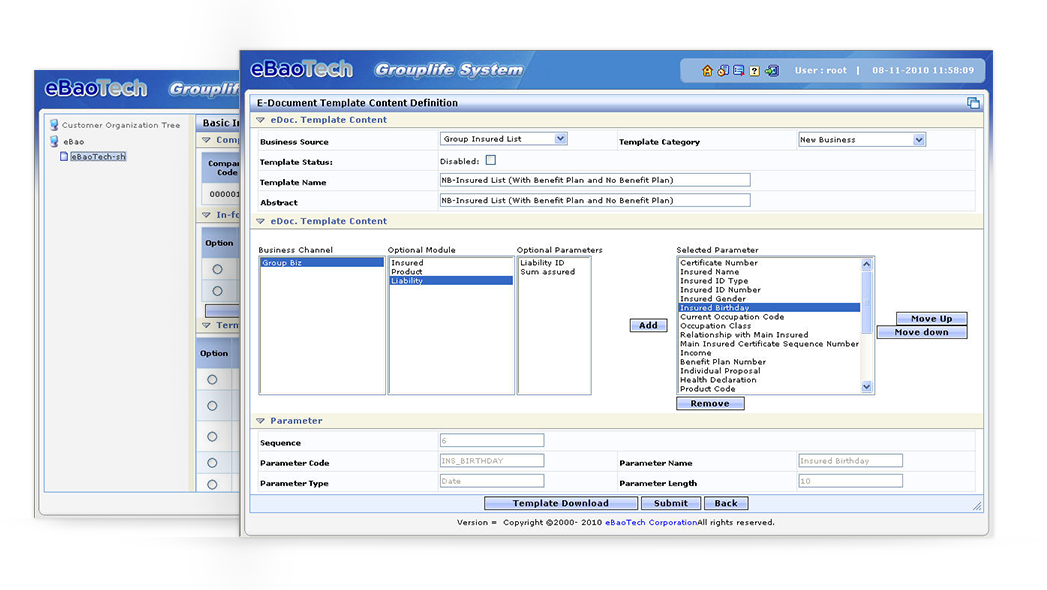Image resolution: width=1047 pixels, height=590 pixels.
Task: Open eBaoTech Corporation footer link
Action: coord(651,523)
